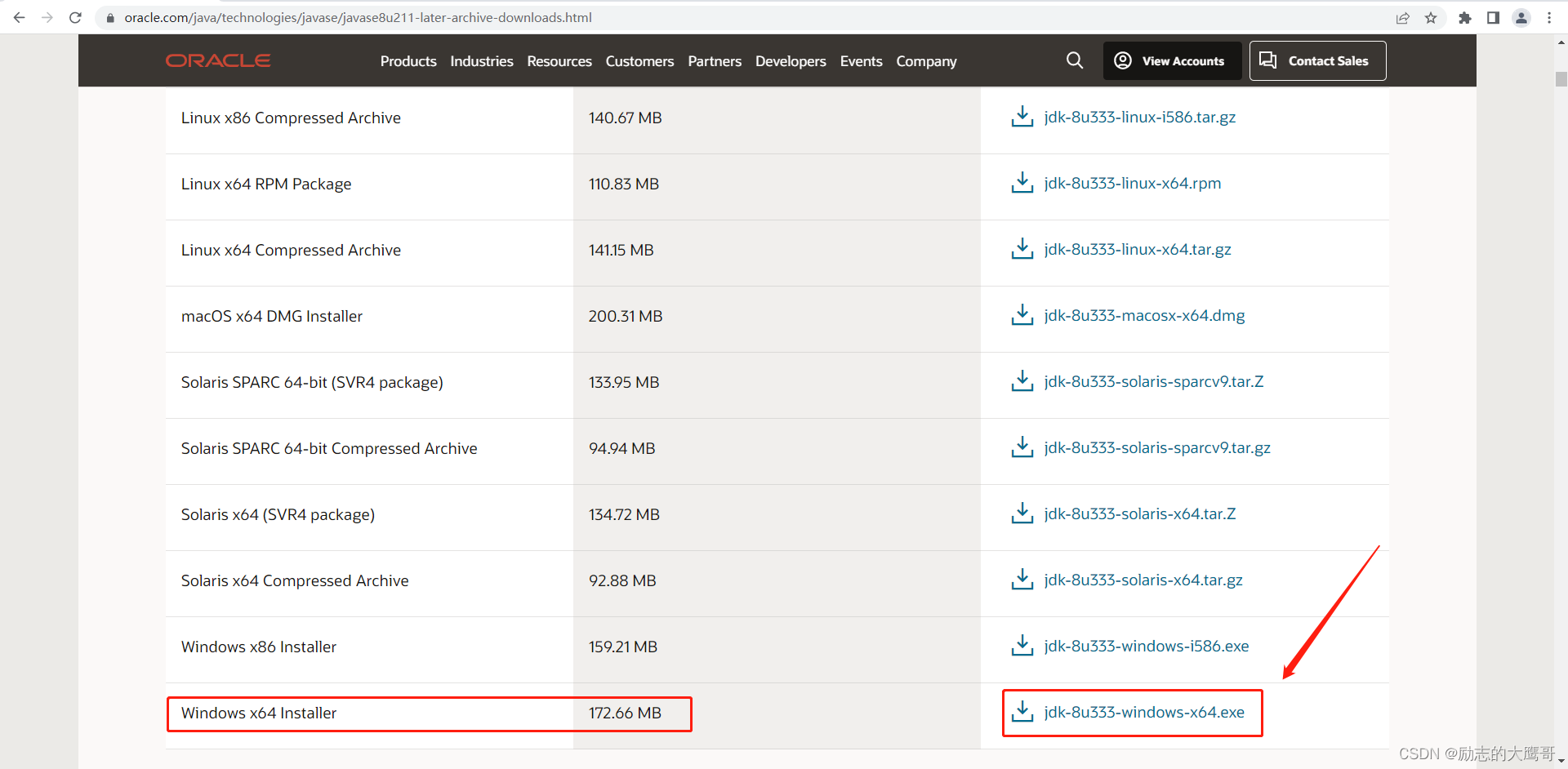Share this page using share icon

pos(1402,18)
